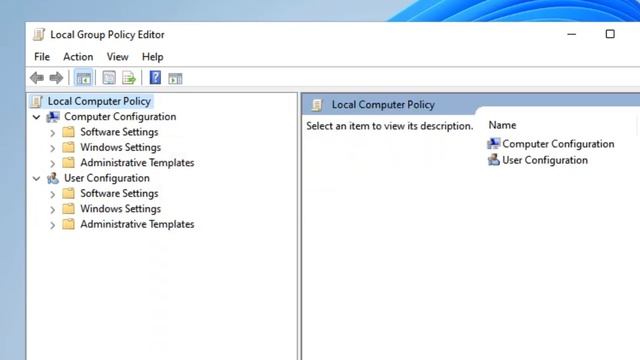This screenshot has width=640, height=360.
Task: Select Software Settings label under Computer Configuration
Action: tap(119, 132)
